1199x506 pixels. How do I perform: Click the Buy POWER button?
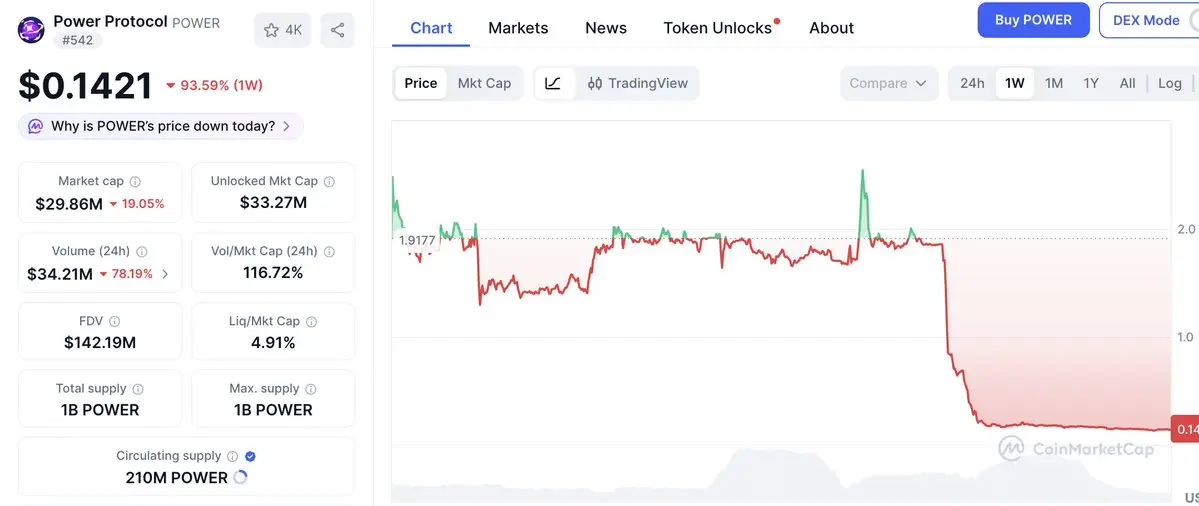(x=1033, y=20)
